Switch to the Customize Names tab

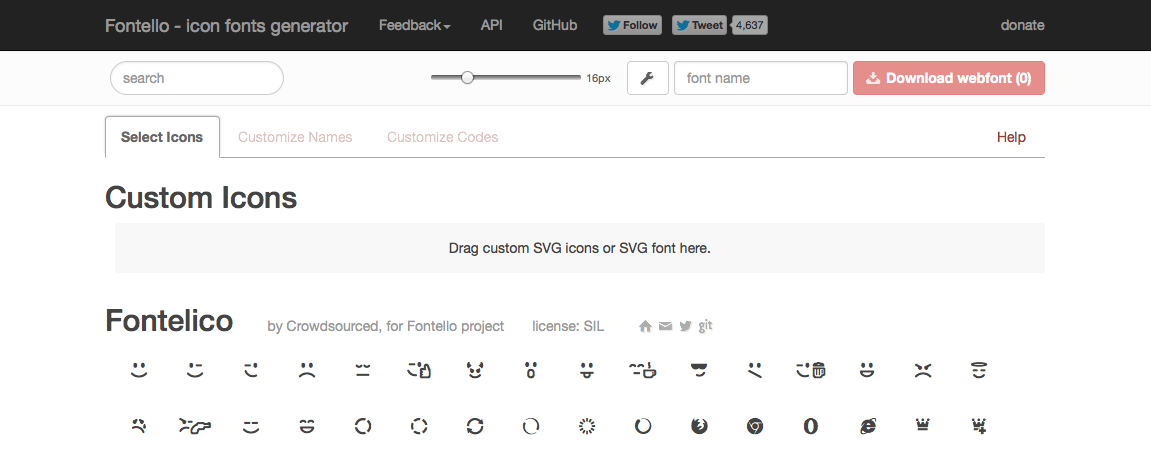[x=295, y=137]
